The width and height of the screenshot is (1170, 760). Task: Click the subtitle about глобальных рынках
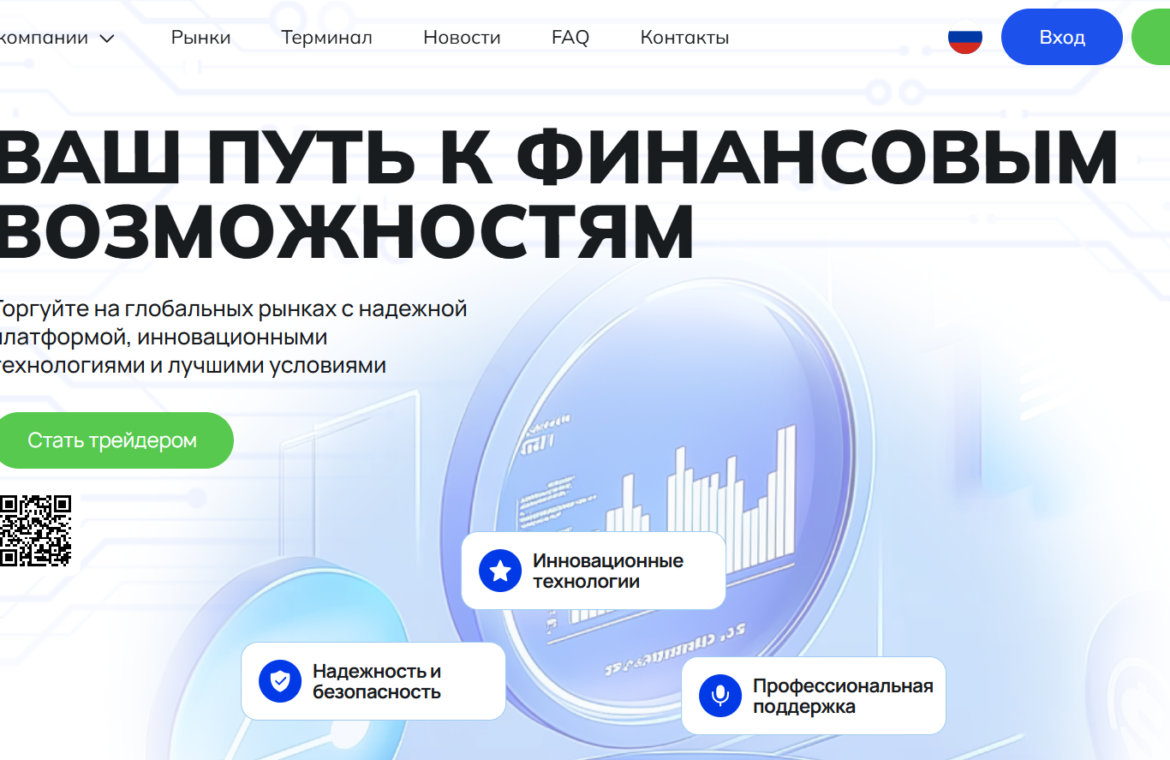pos(233,336)
